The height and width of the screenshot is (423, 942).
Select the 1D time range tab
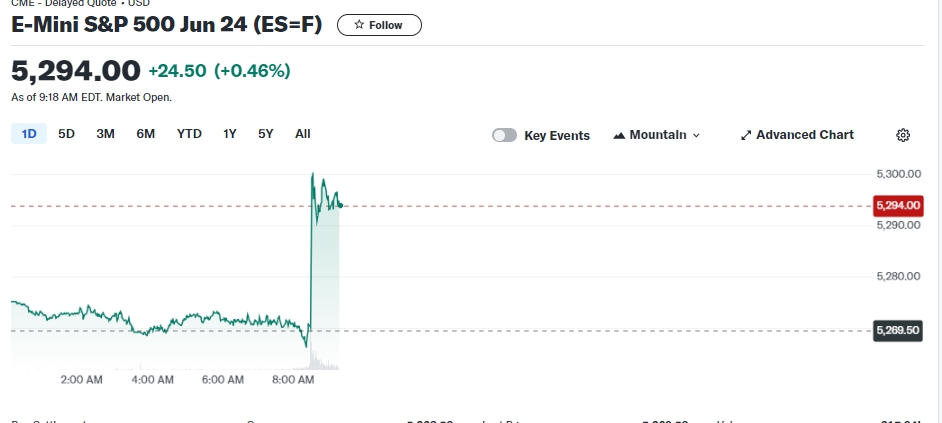29,133
